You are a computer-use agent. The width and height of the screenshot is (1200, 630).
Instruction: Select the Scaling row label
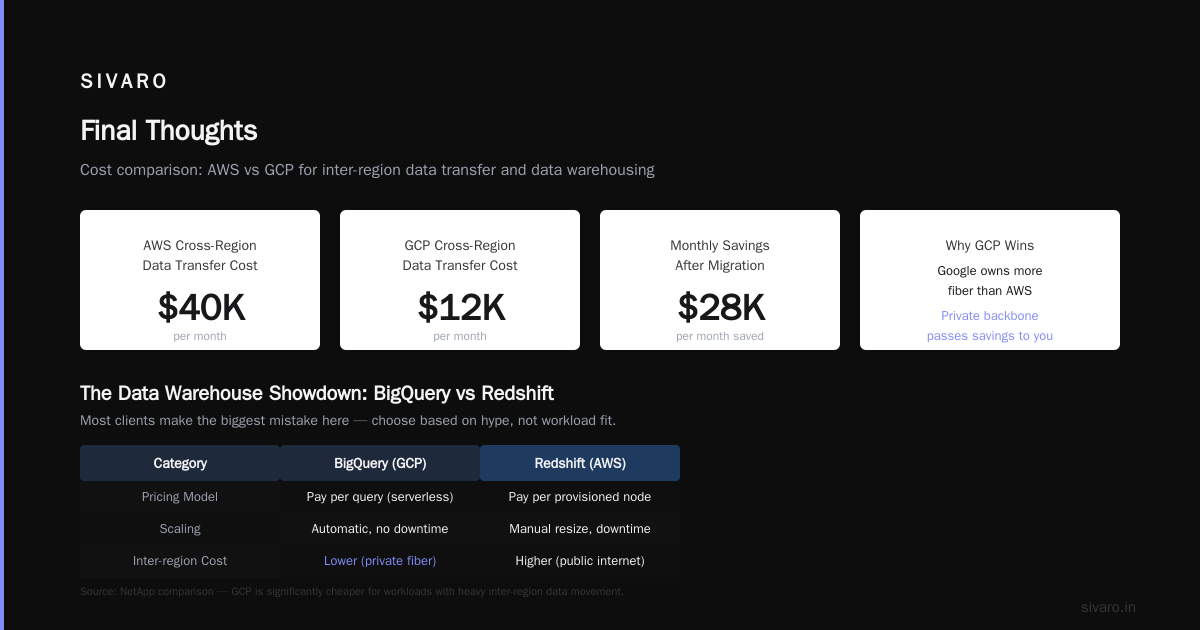tap(180, 529)
